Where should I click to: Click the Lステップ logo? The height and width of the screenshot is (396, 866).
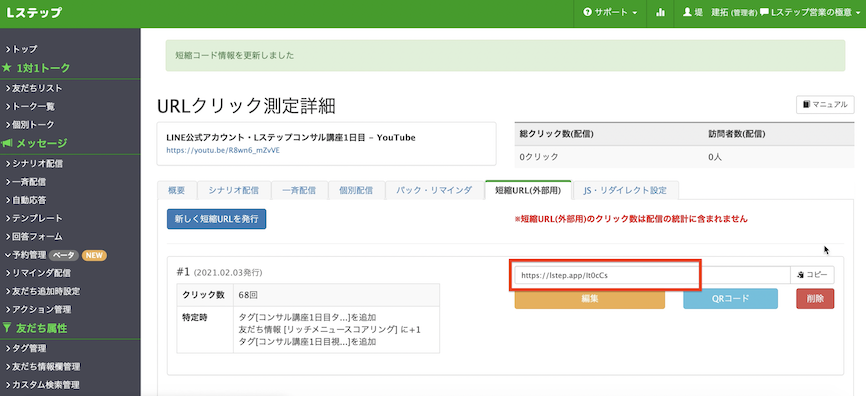point(34,13)
